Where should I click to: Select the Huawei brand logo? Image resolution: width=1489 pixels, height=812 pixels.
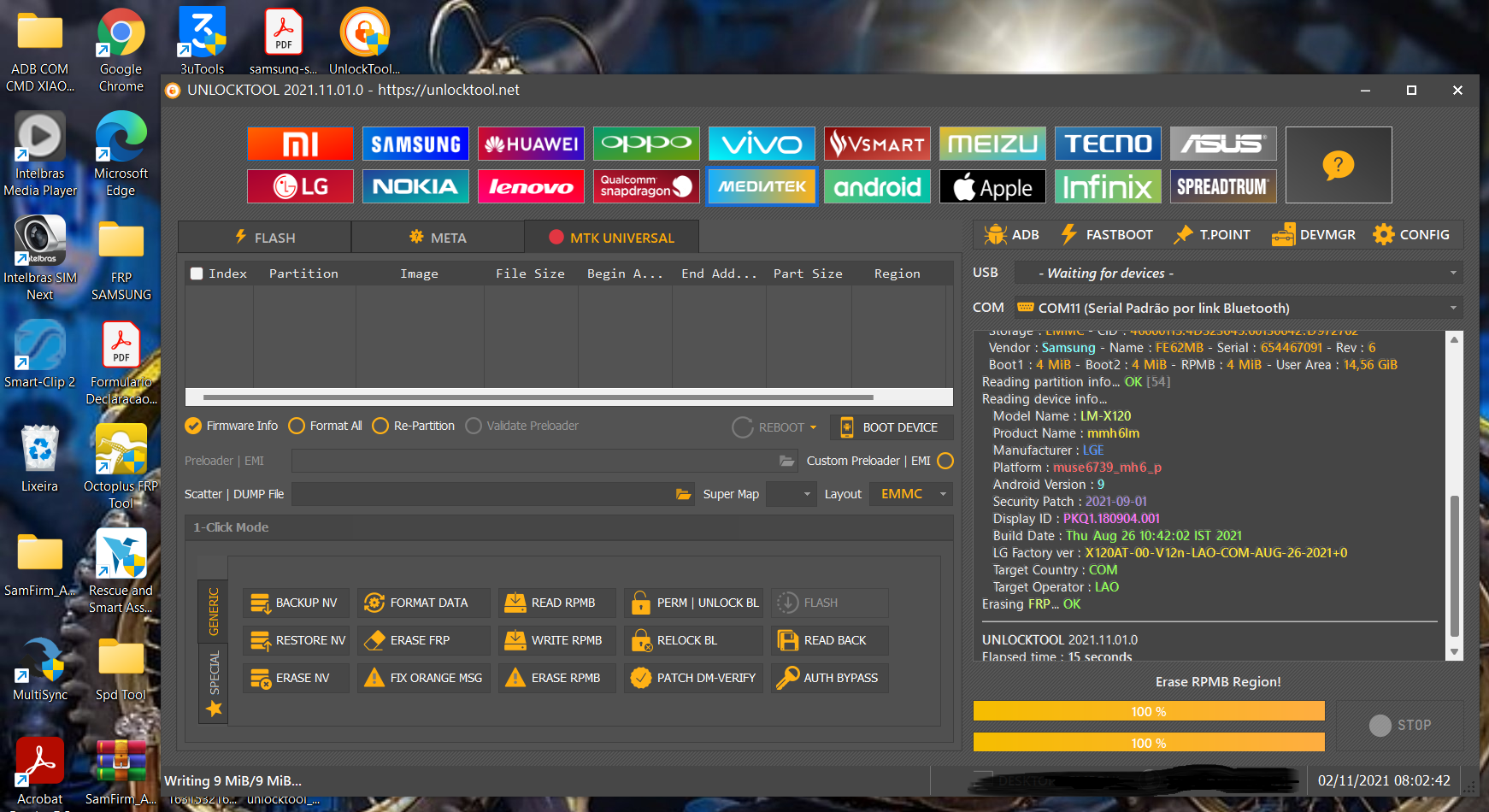click(531, 144)
